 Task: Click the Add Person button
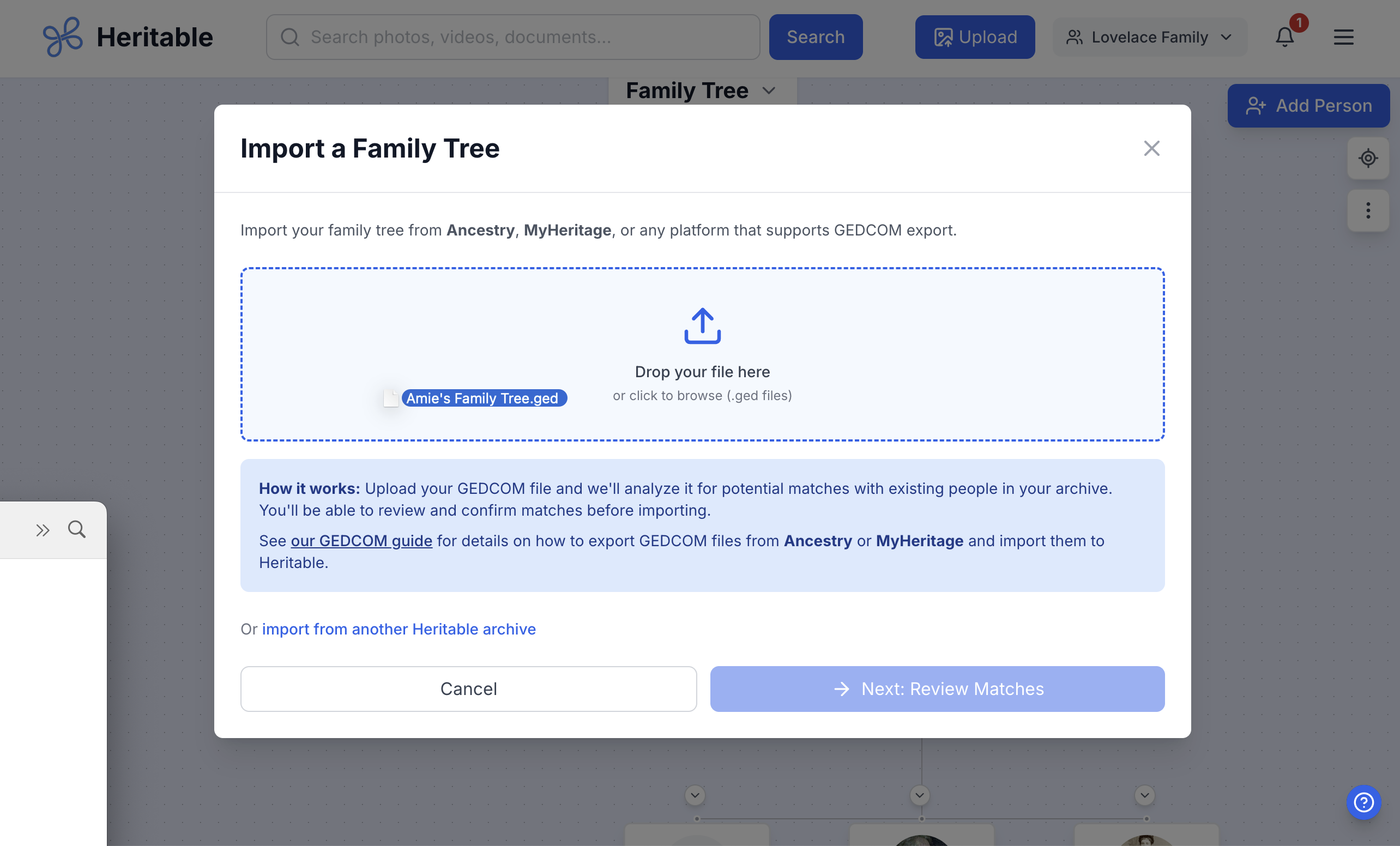[1308, 105]
